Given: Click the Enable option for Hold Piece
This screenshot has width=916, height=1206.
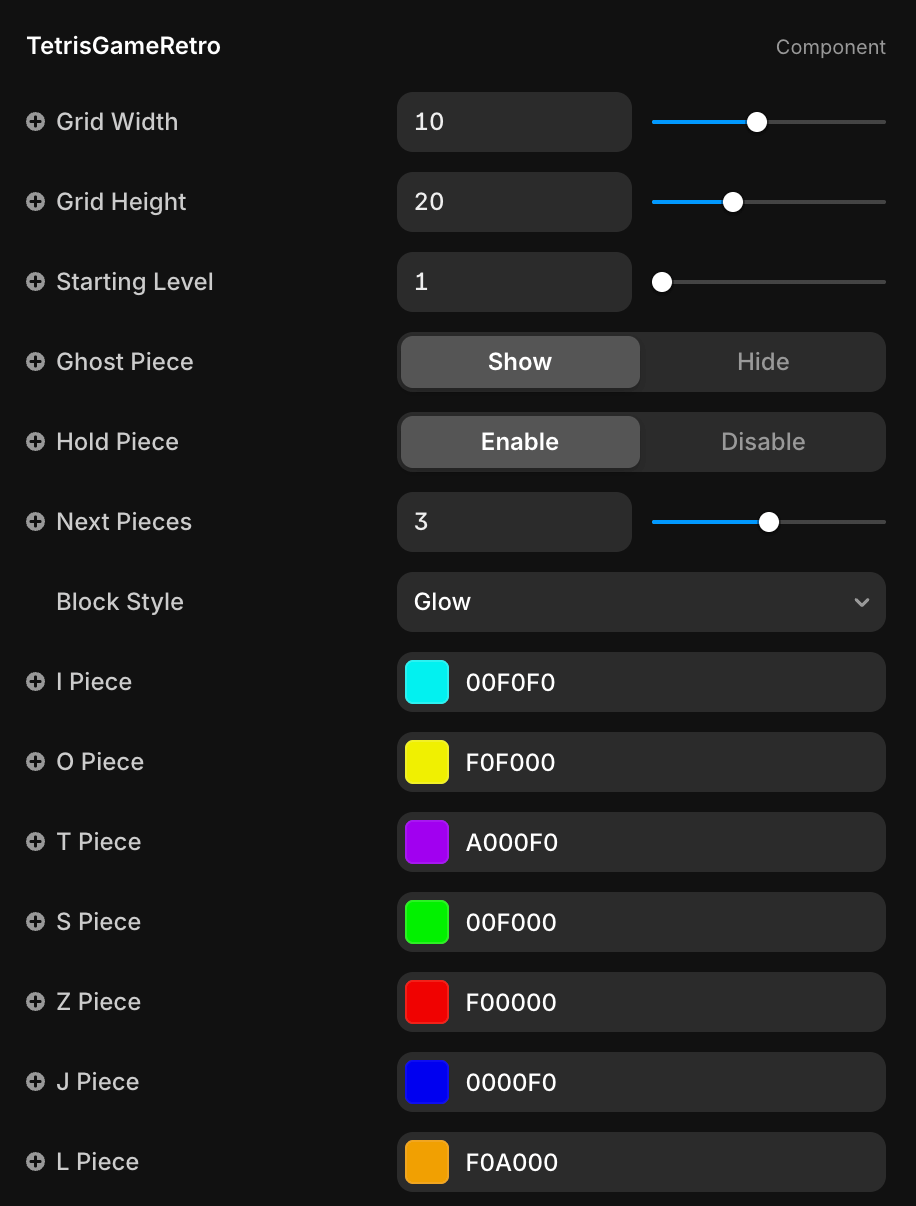Looking at the screenshot, I should click(x=520, y=442).
